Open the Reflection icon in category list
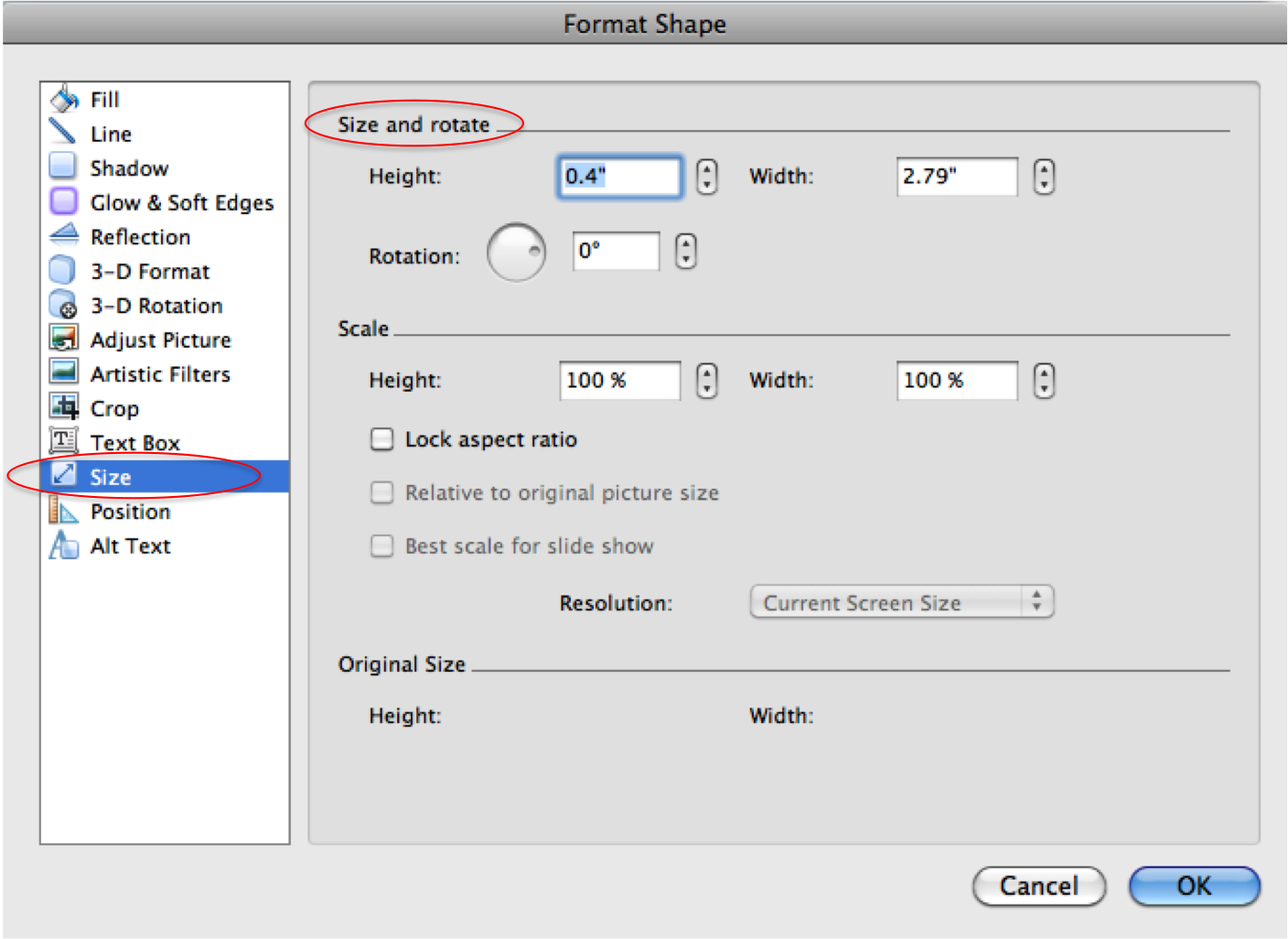1288x939 pixels. coord(63,236)
